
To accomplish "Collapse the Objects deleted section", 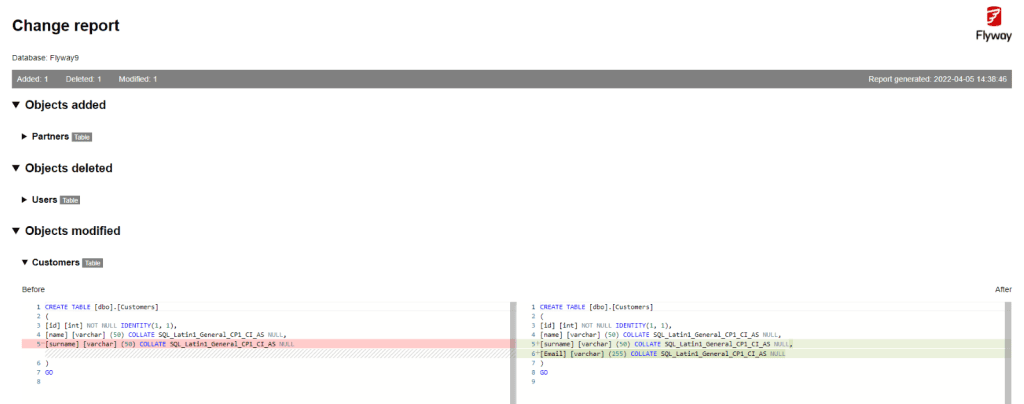I will [16, 168].
